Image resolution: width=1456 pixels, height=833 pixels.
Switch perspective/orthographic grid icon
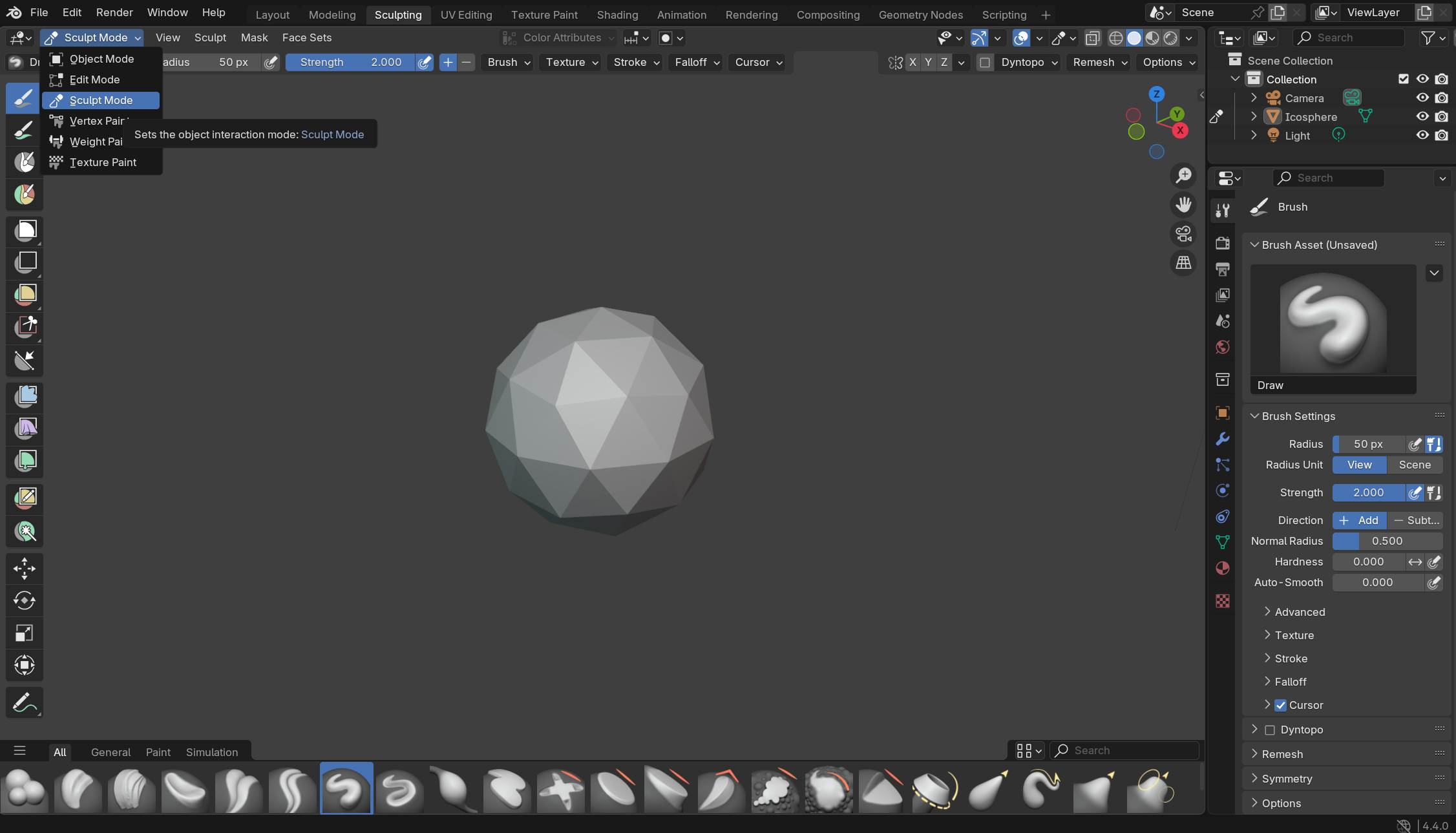[1183, 262]
